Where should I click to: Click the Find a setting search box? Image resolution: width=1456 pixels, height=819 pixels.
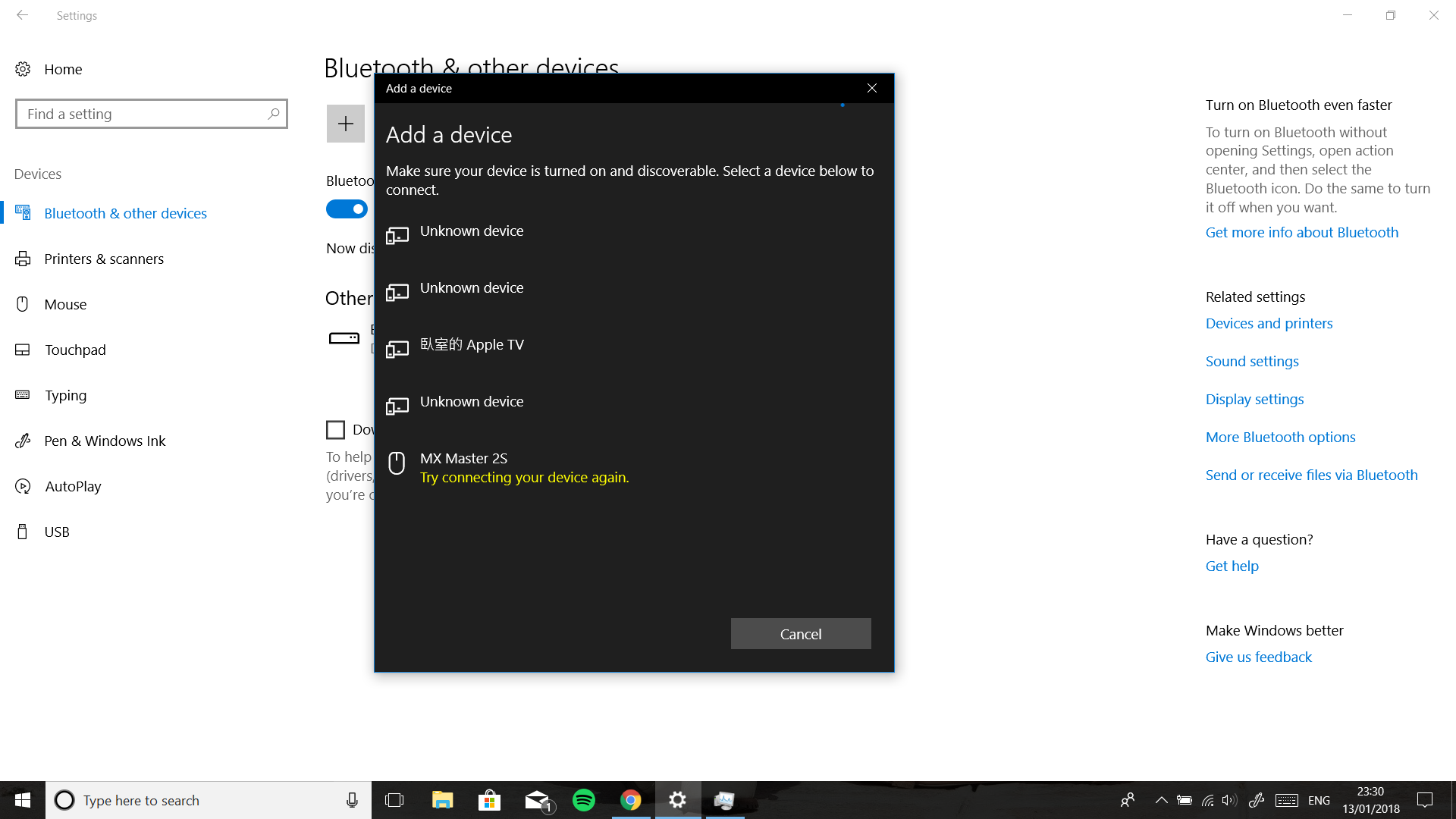(144, 115)
